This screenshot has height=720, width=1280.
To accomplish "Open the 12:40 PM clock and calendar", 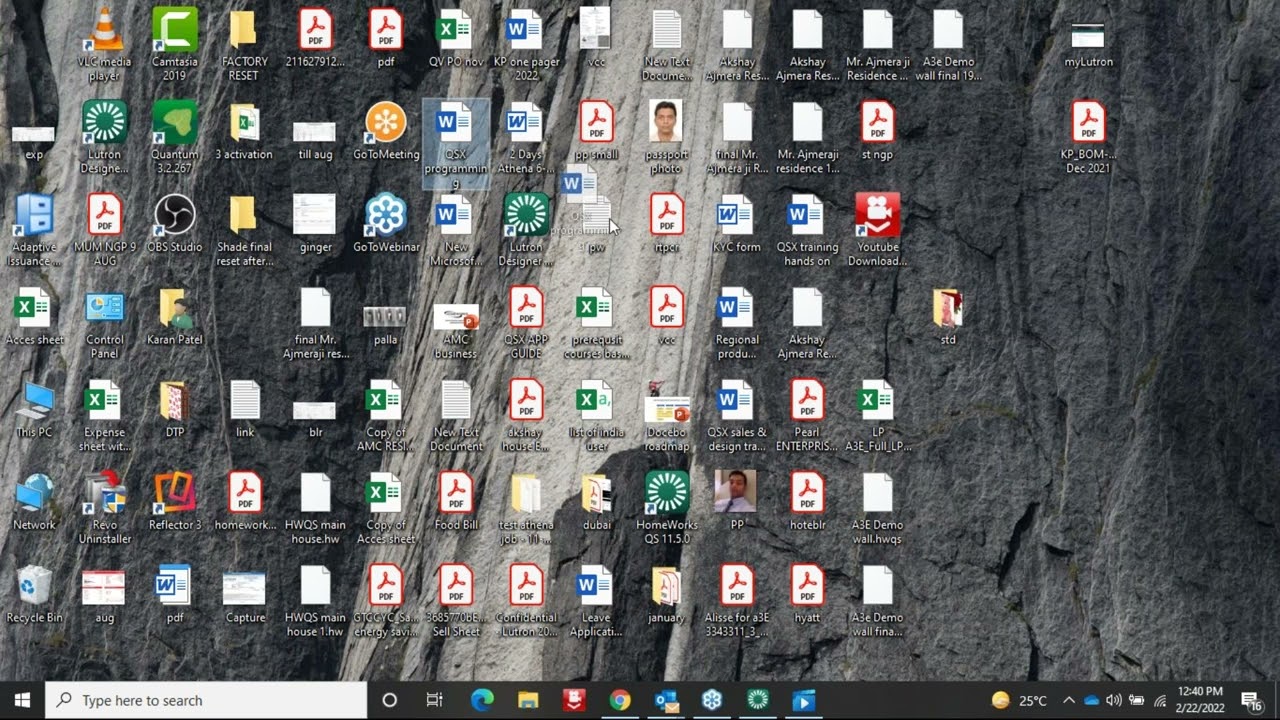I will click(x=1200, y=700).
